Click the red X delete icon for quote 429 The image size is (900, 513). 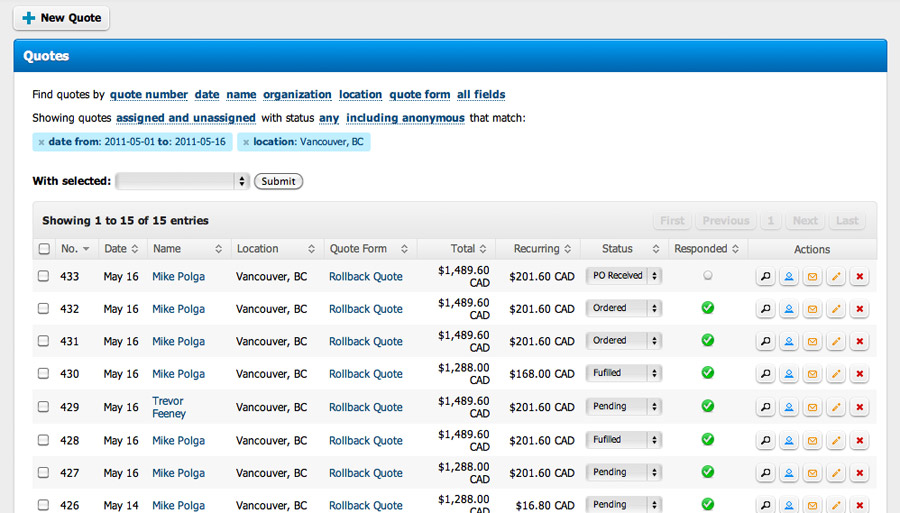tap(859, 407)
